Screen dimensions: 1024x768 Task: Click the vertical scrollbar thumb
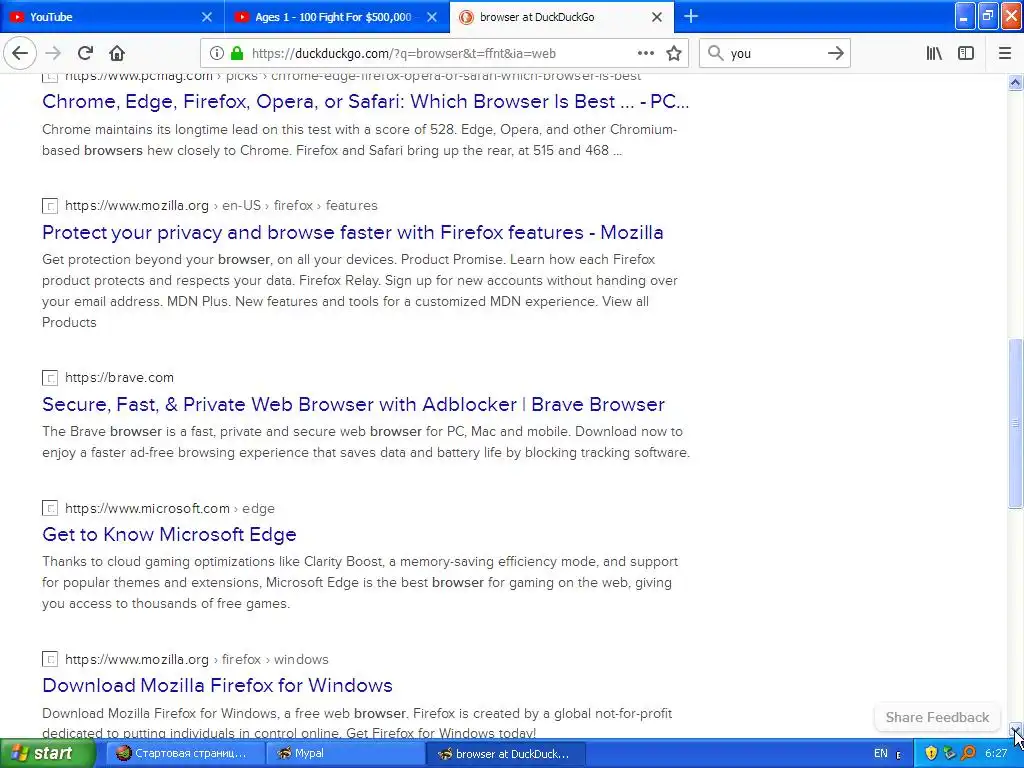point(1015,423)
